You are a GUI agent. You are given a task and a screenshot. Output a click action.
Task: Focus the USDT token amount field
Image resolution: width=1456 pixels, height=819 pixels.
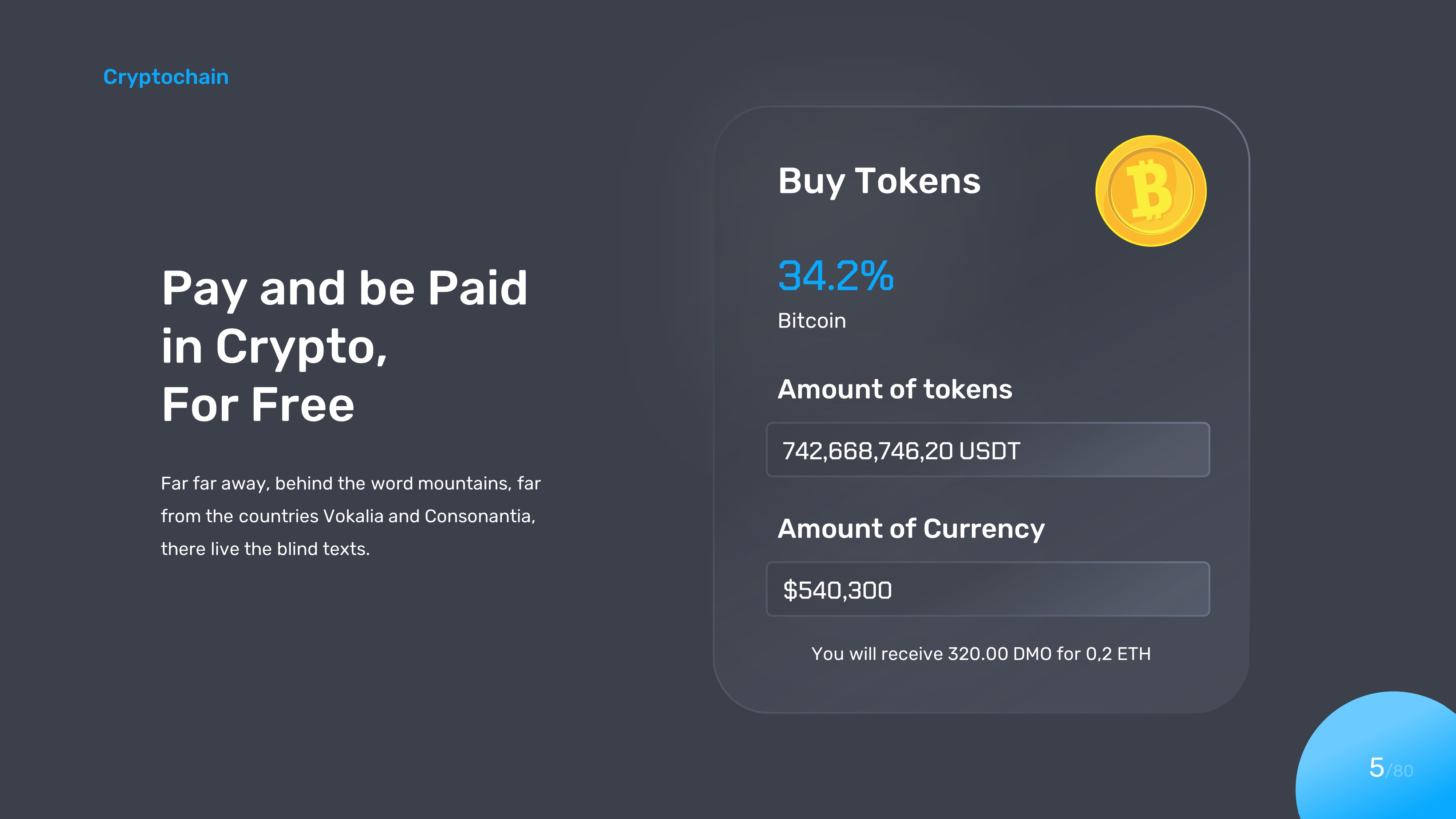pos(988,450)
